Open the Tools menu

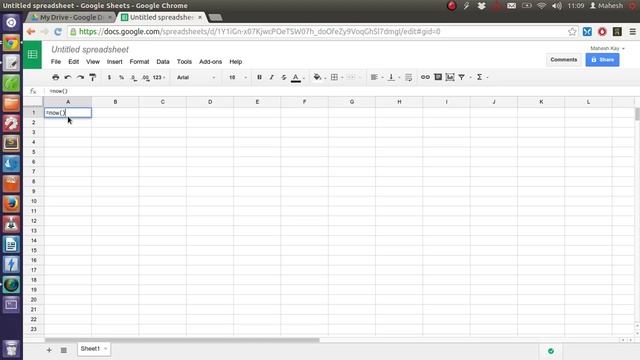[184, 62]
